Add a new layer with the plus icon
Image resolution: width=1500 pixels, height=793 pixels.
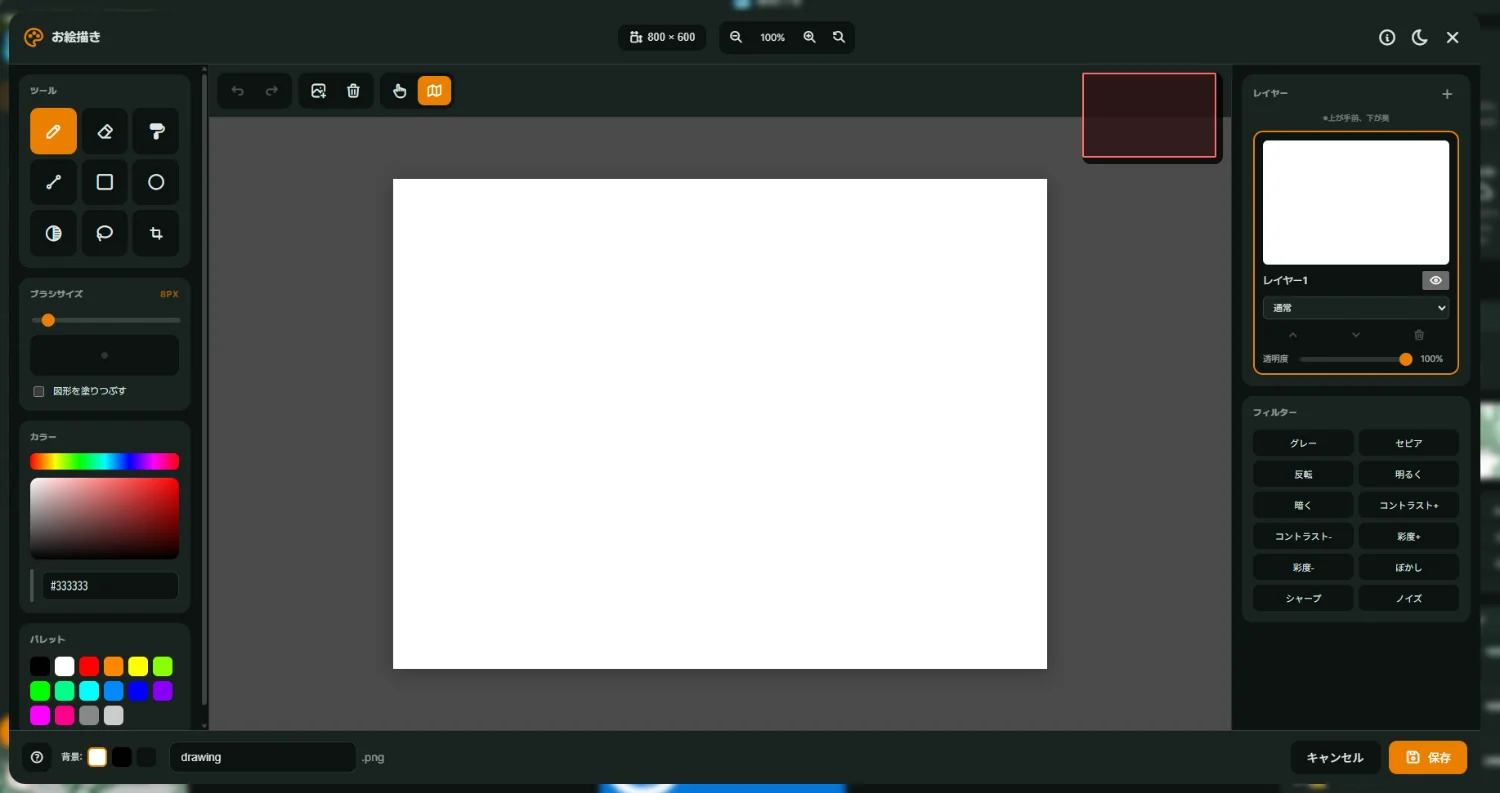[1446, 94]
